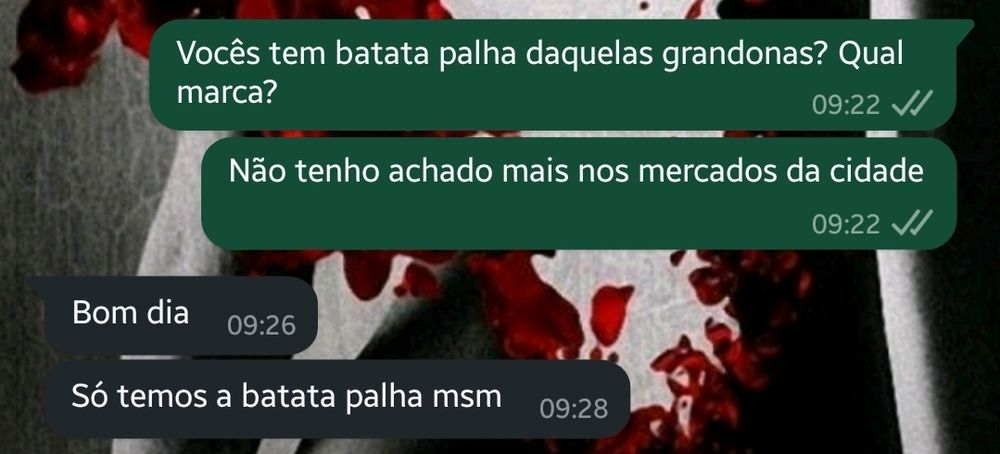Tap the double check mark on the batata palha question
1000x454 pixels.
(913, 104)
